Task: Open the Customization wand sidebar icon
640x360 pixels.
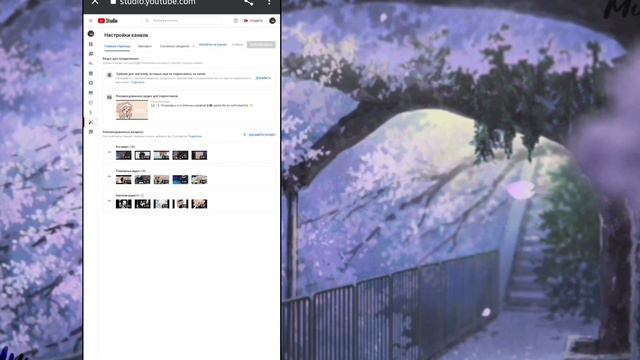Action: click(91, 122)
